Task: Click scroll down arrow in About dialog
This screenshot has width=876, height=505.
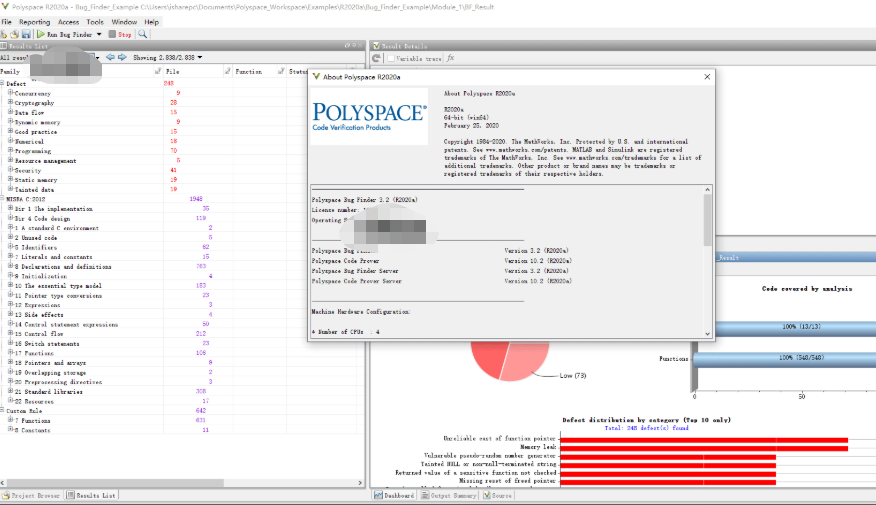Action: [707, 334]
